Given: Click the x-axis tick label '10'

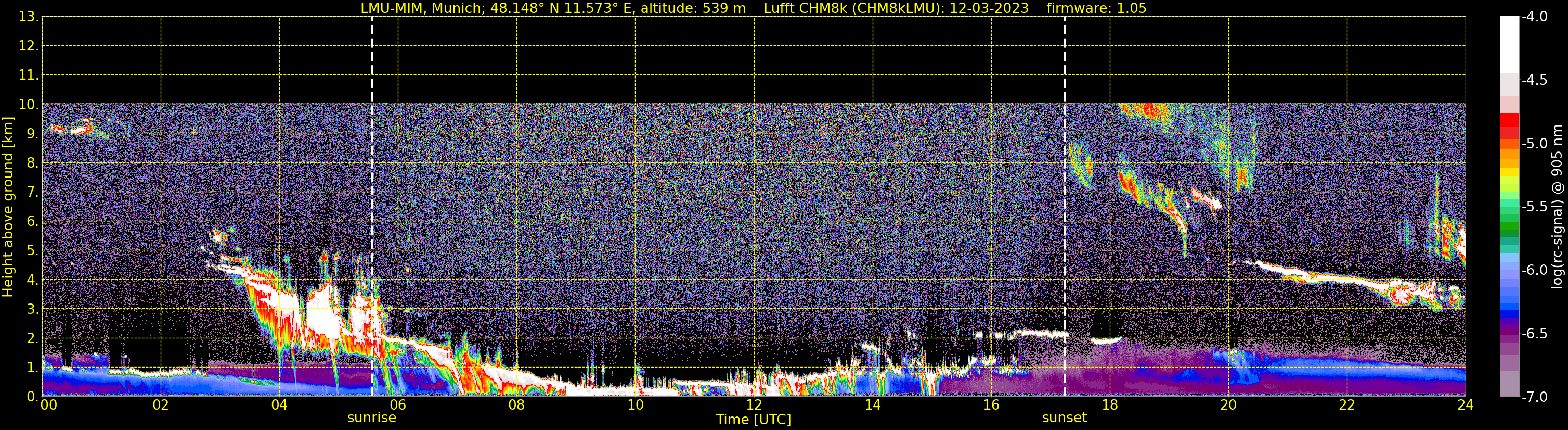Looking at the screenshot, I should [636, 406].
